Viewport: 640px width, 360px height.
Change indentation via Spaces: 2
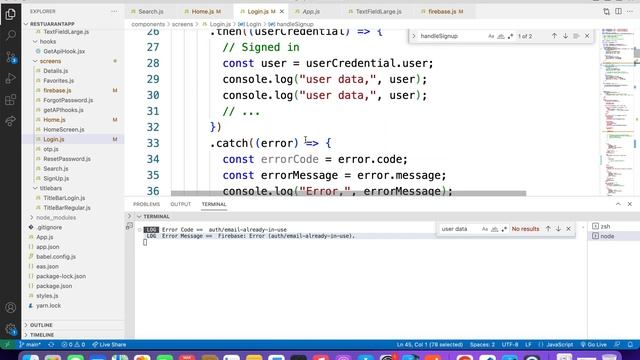coord(482,344)
